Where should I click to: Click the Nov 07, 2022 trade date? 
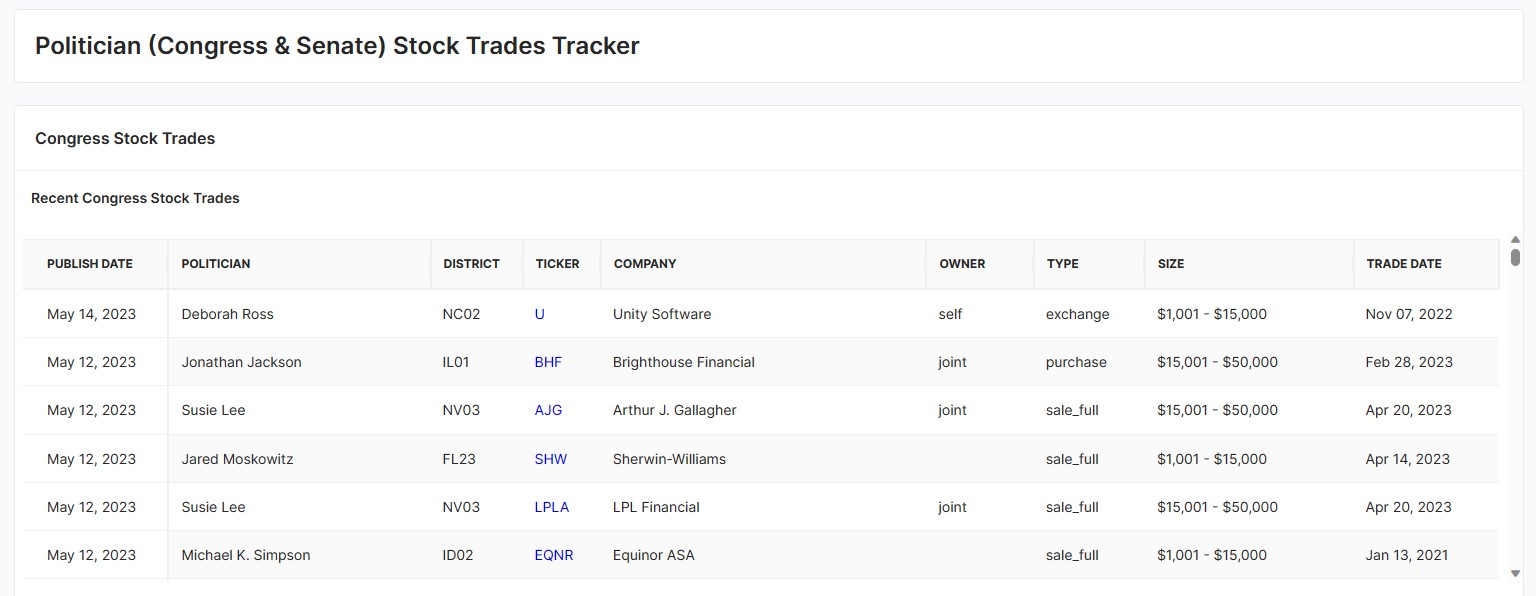(1409, 314)
